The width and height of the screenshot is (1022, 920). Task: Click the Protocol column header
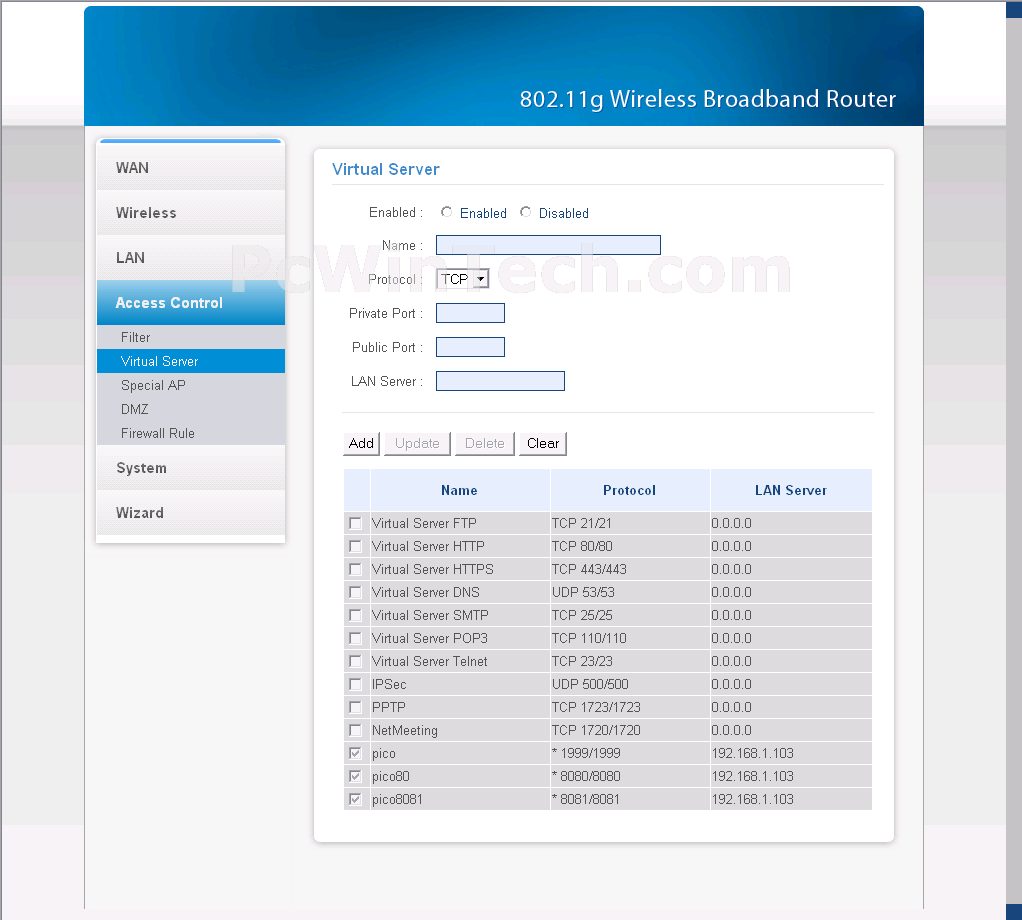[x=630, y=490]
